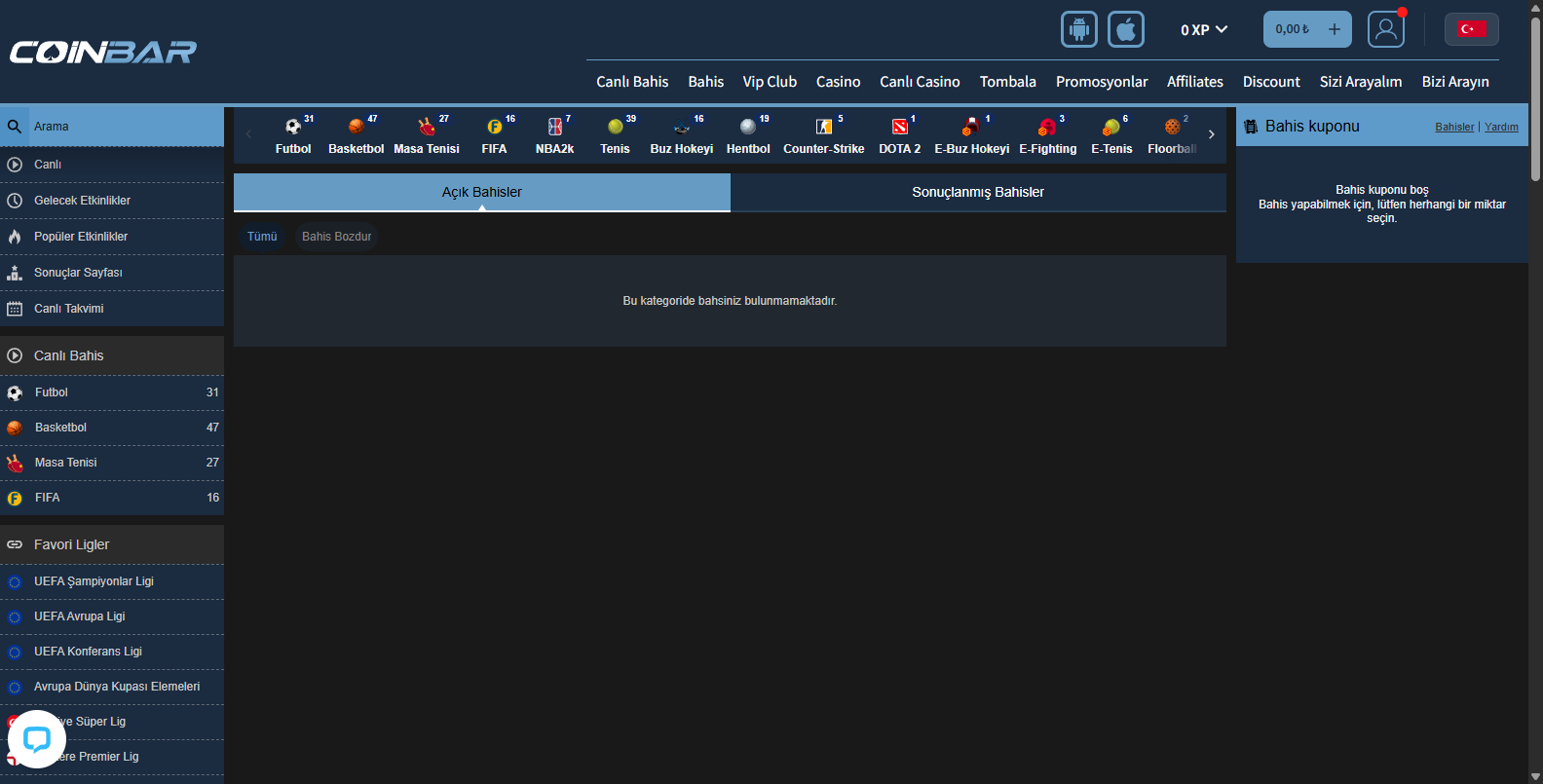Click the Coinbar logo
1543x784 pixels.
coord(103,52)
